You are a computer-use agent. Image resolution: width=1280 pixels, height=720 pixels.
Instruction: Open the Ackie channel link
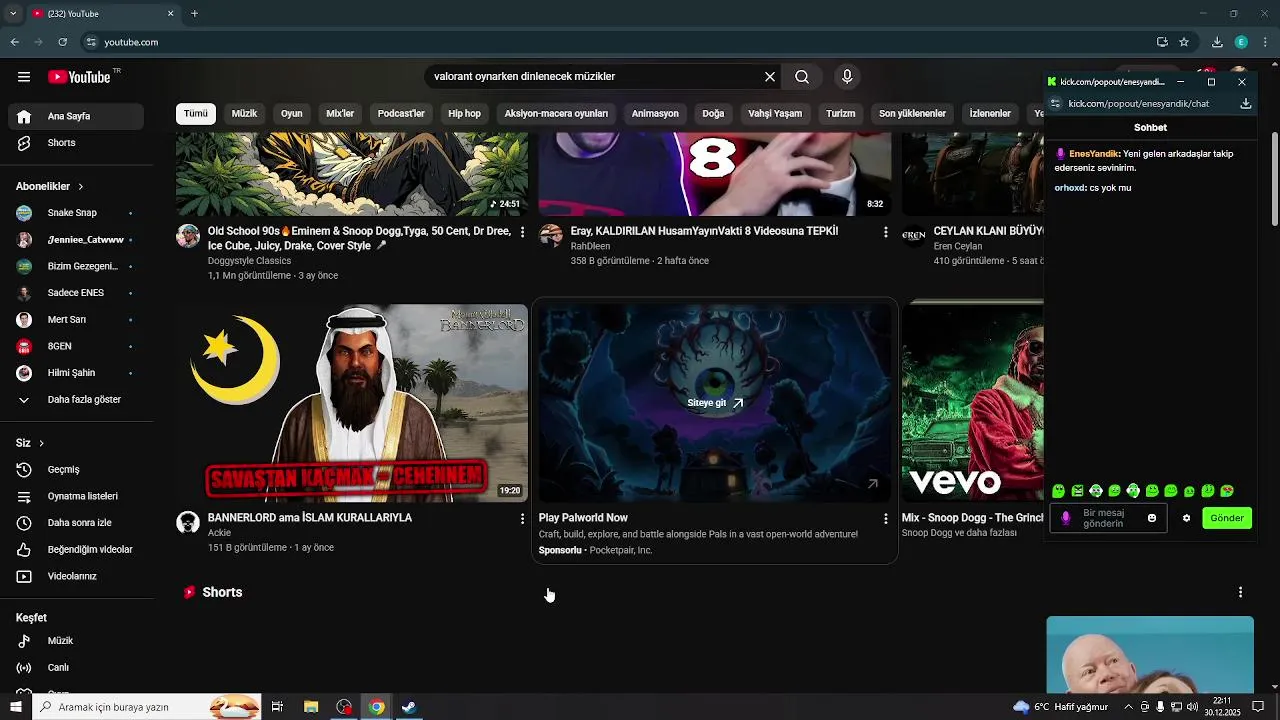point(219,533)
